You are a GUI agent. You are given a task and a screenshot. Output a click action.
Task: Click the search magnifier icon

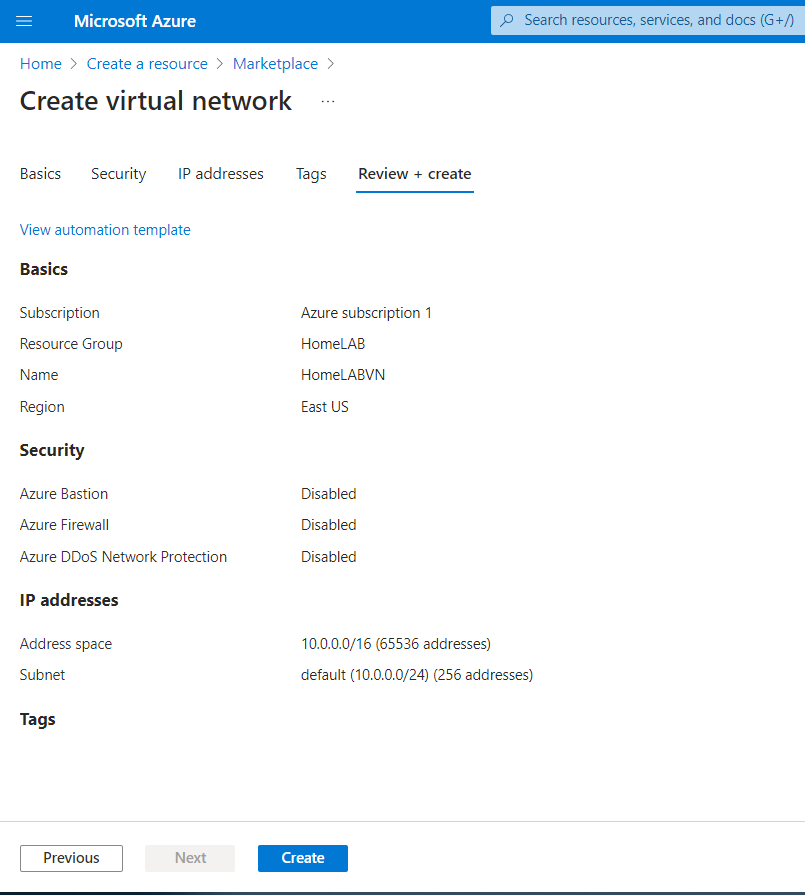pos(506,21)
